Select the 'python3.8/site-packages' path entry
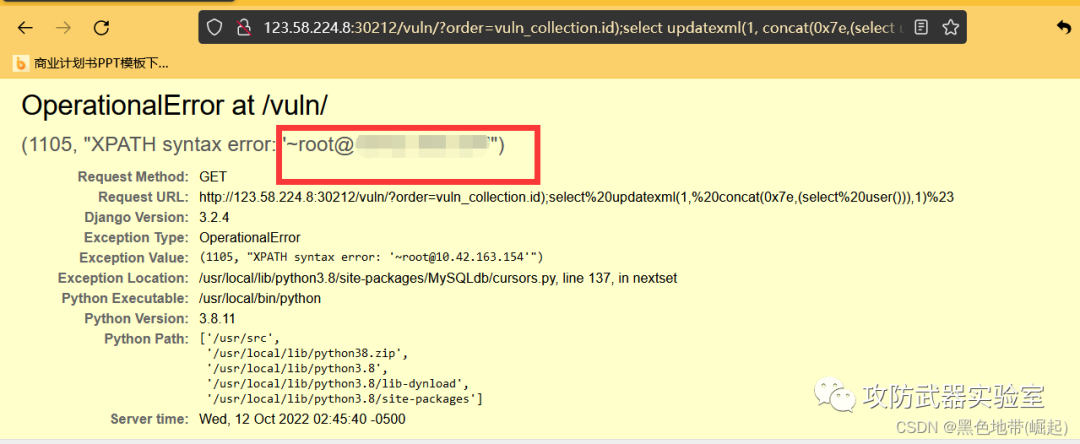Viewport: 1080px width, 444px height. (344, 399)
